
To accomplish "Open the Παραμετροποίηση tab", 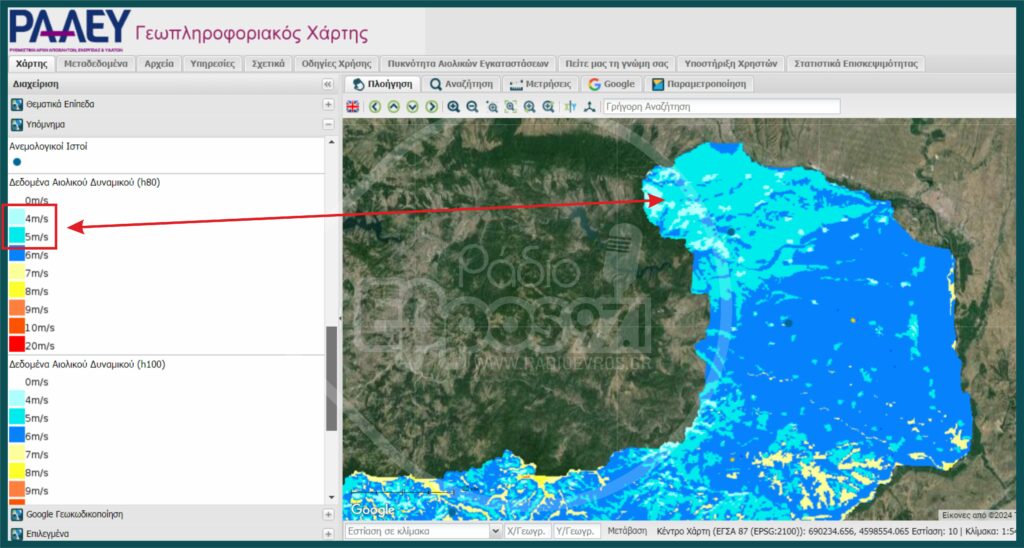I will tap(698, 85).
